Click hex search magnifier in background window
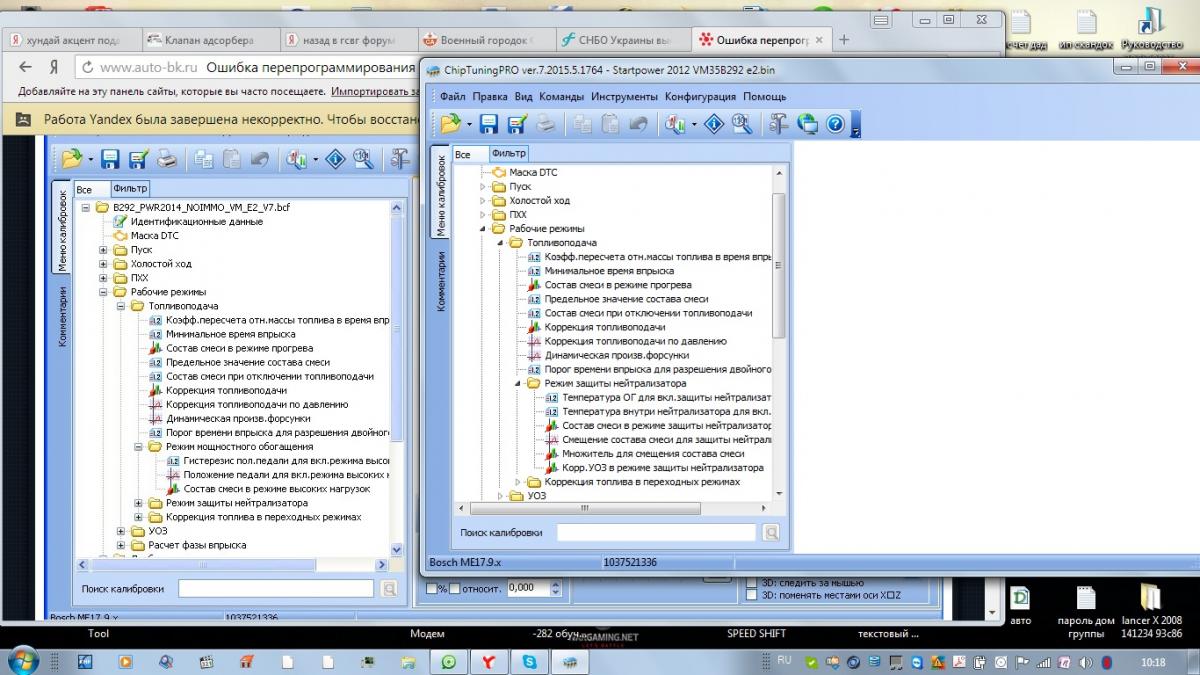The height and width of the screenshot is (675, 1200). coord(362,159)
